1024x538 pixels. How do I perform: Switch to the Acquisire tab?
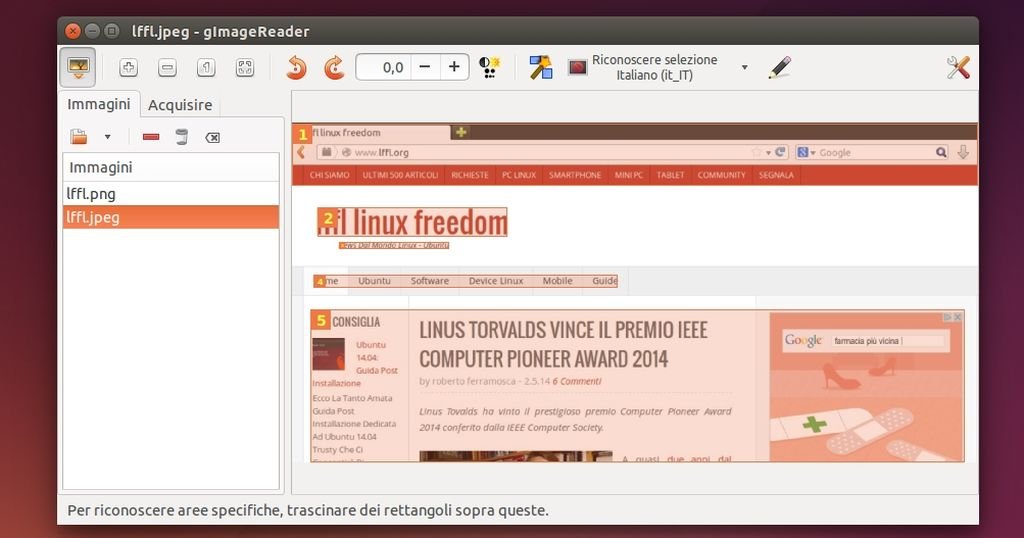(180, 105)
